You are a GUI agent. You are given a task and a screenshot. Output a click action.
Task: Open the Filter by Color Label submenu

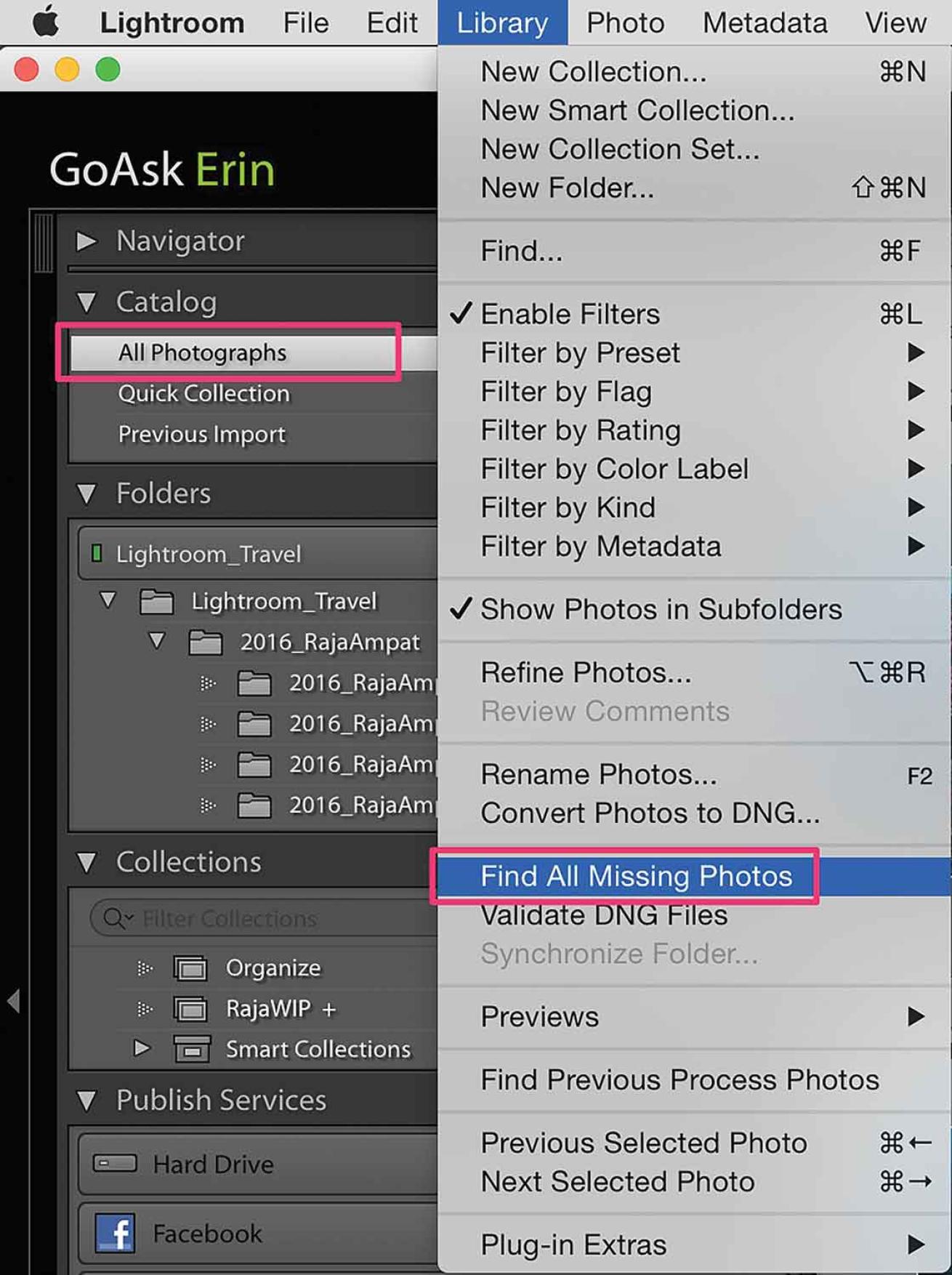(x=614, y=469)
